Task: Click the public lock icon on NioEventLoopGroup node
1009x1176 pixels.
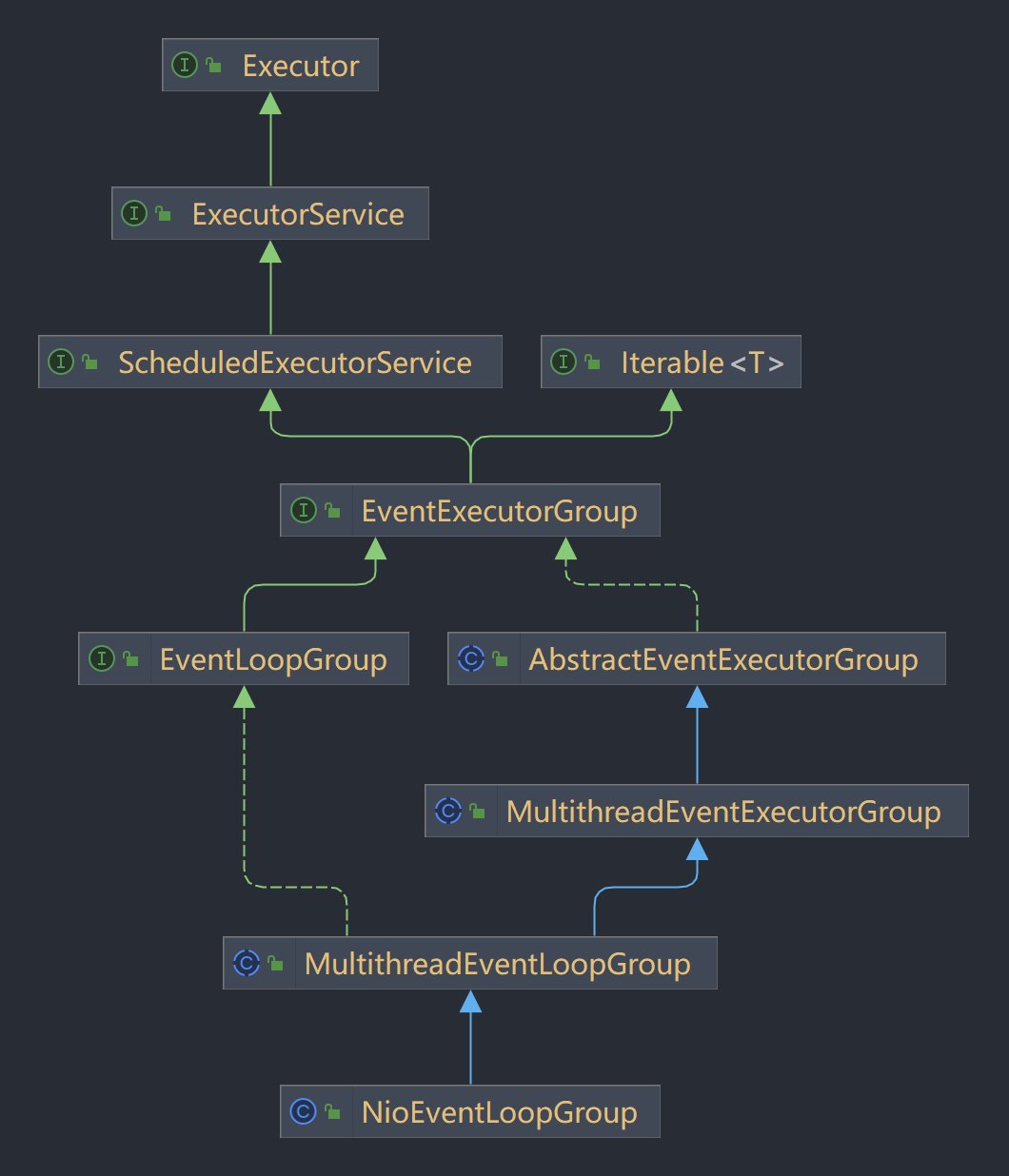Action: pyautogui.click(x=332, y=1111)
